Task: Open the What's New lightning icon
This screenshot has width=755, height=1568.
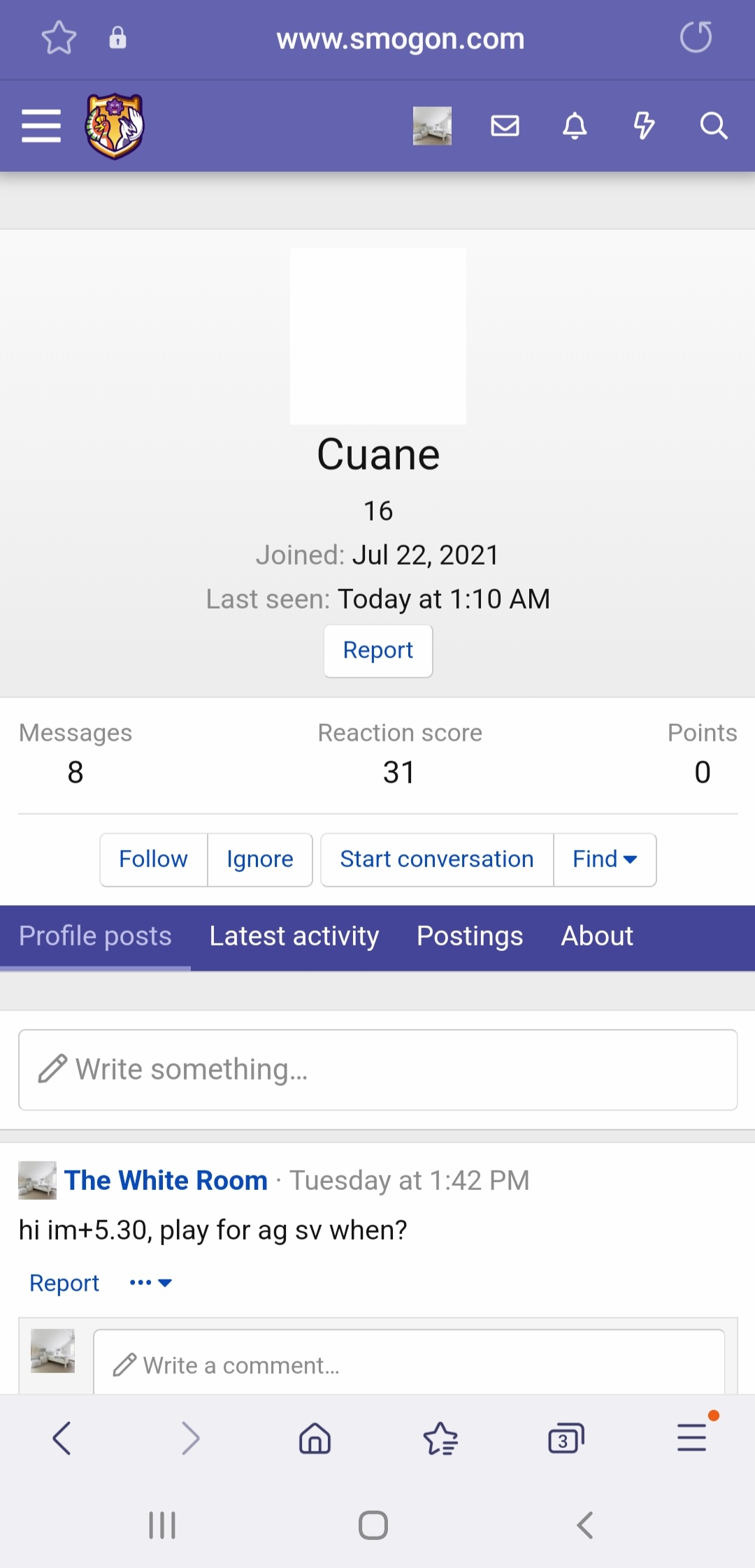Action: pyautogui.click(x=644, y=126)
